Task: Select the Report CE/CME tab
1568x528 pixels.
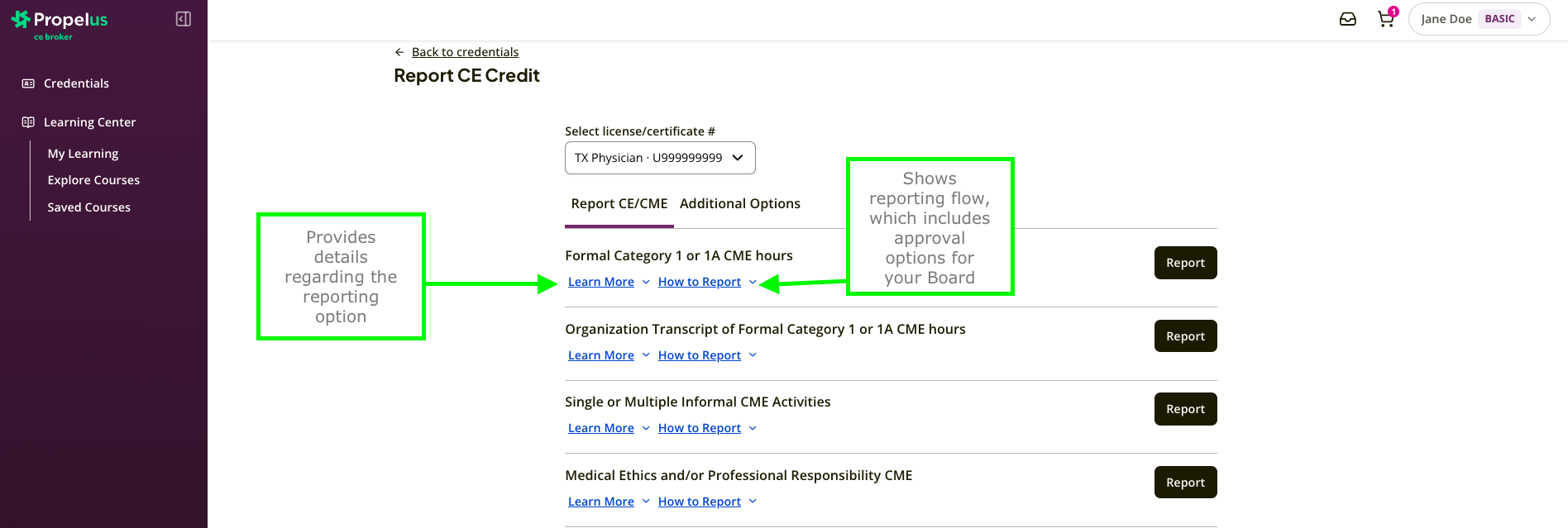Action: [619, 204]
